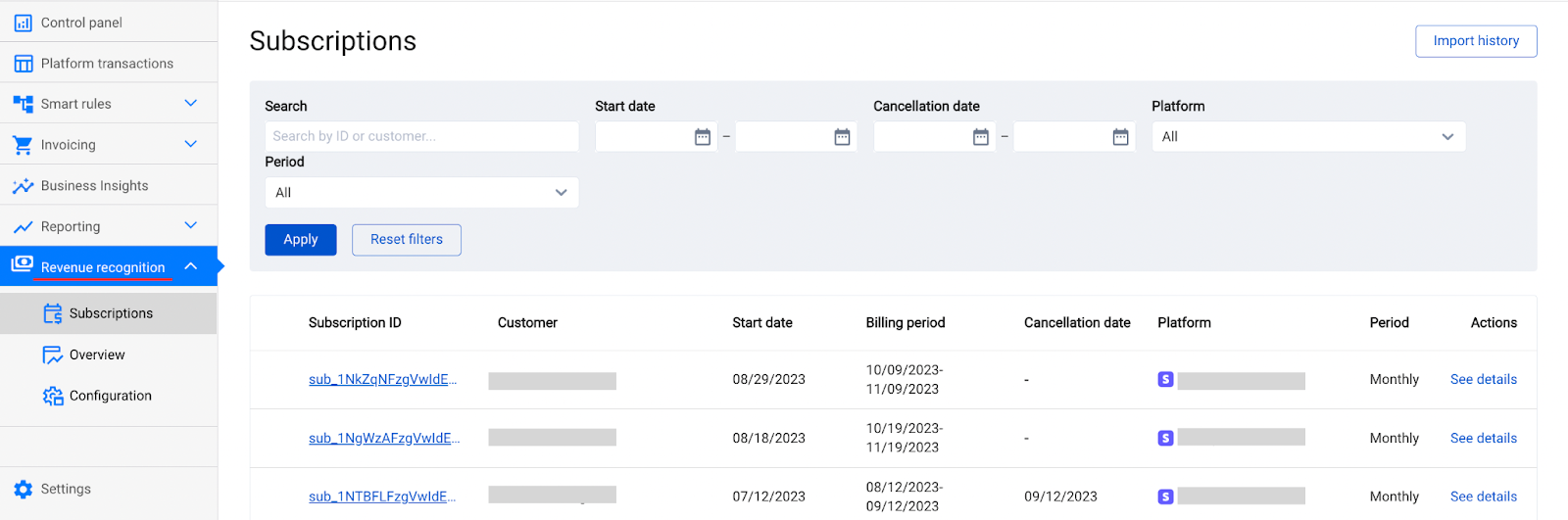Open the Period filter dropdown
This screenshot has height=520, width=1568.
[x=421, y=193]
